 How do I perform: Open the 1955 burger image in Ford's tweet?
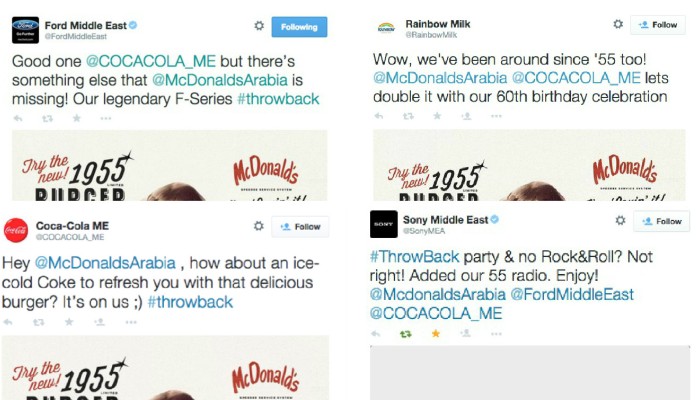tap(170, 165)
